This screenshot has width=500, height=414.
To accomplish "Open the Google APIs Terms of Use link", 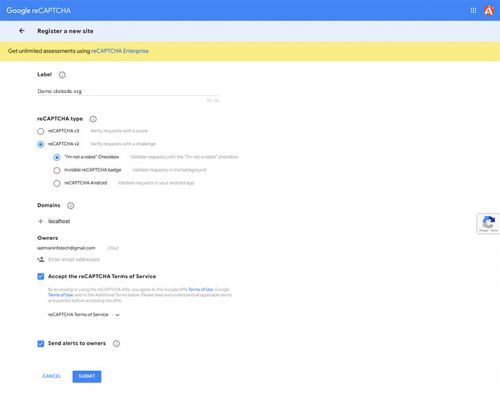I will coord(201,289).
